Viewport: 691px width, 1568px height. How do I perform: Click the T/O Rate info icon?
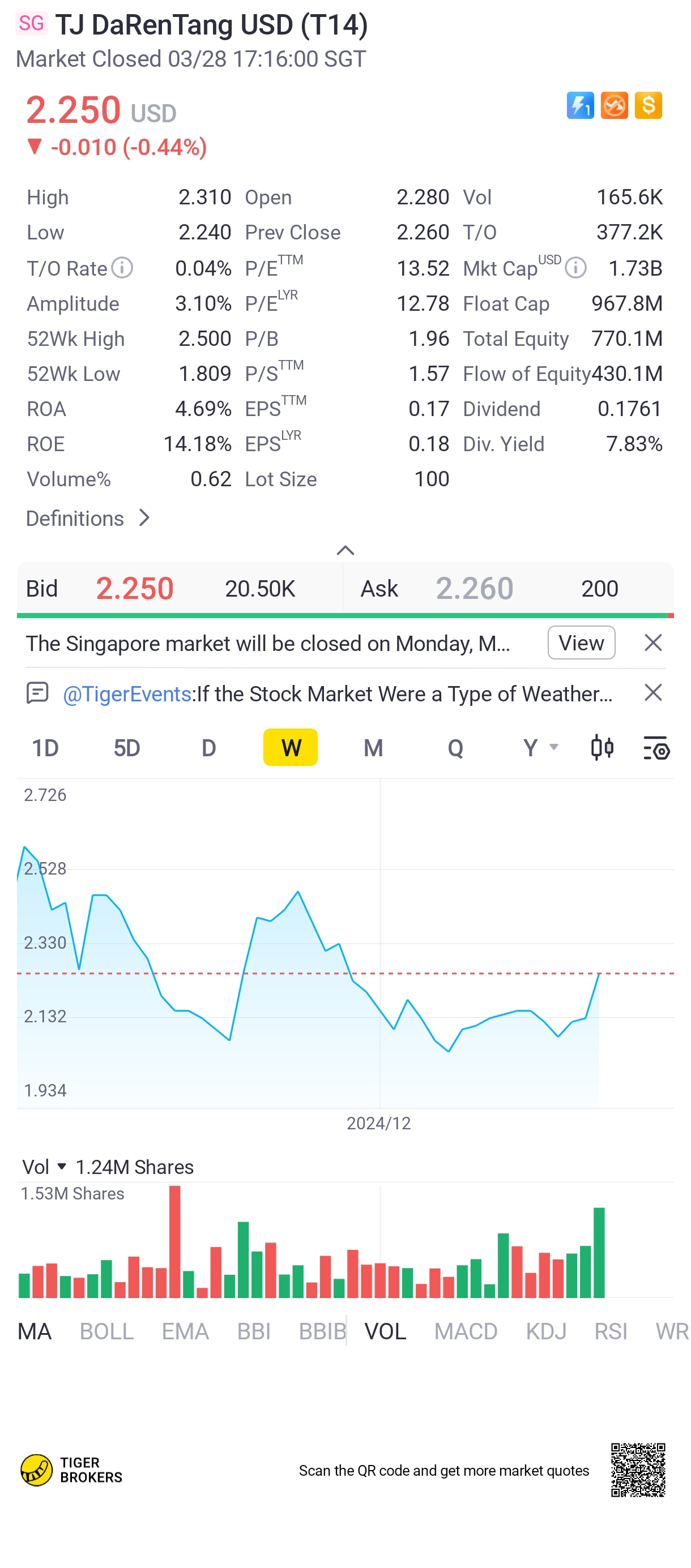tap(122, 268)
